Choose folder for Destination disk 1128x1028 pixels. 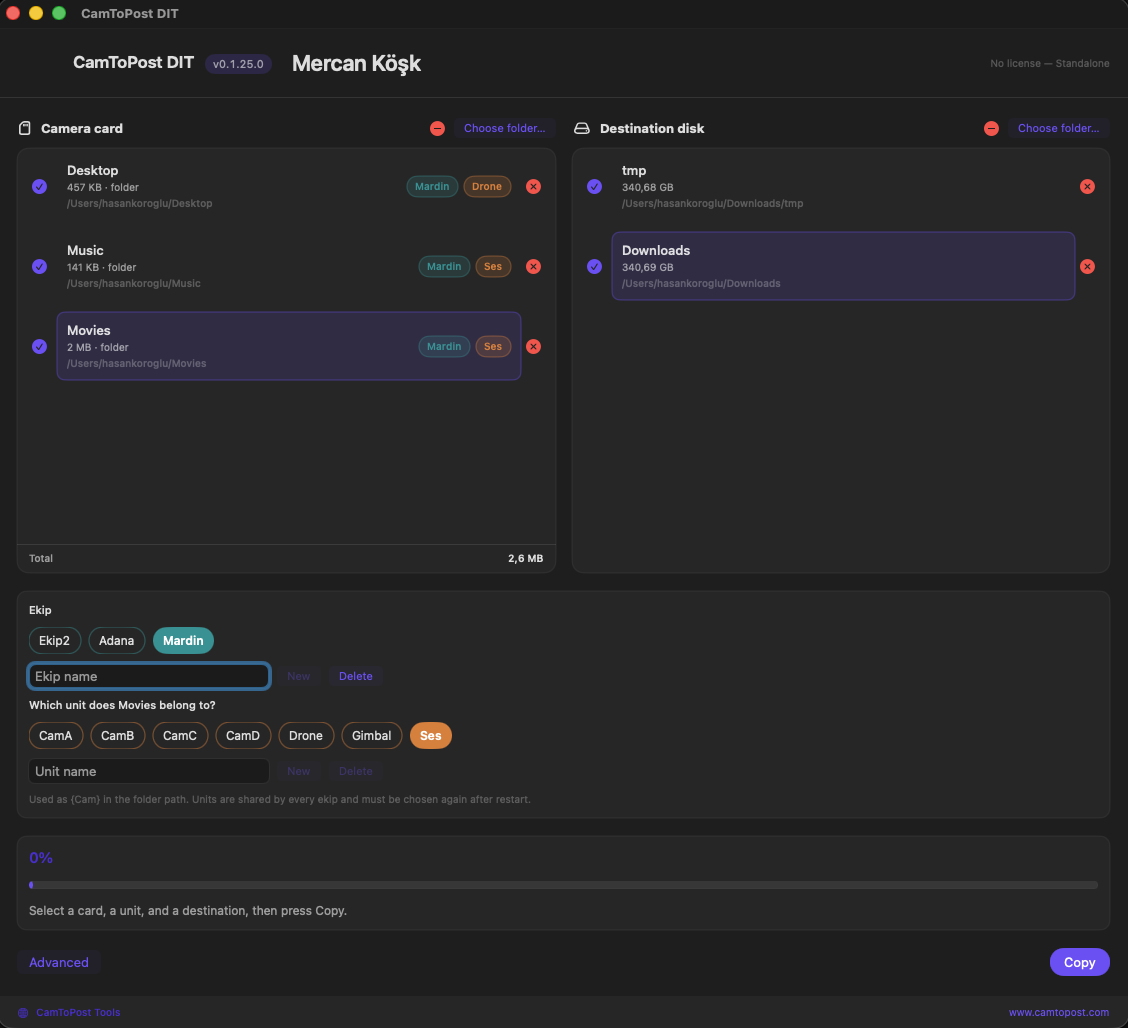click(x=1058, y=128)
